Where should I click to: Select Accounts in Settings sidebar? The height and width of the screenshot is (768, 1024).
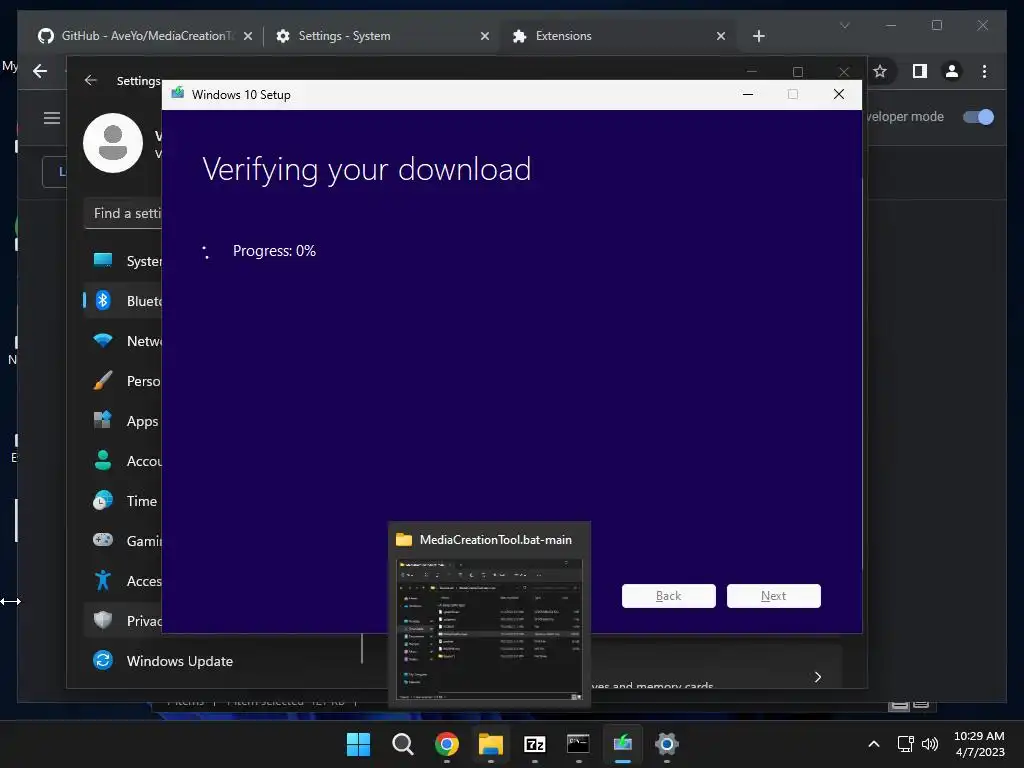click(123, 461)
